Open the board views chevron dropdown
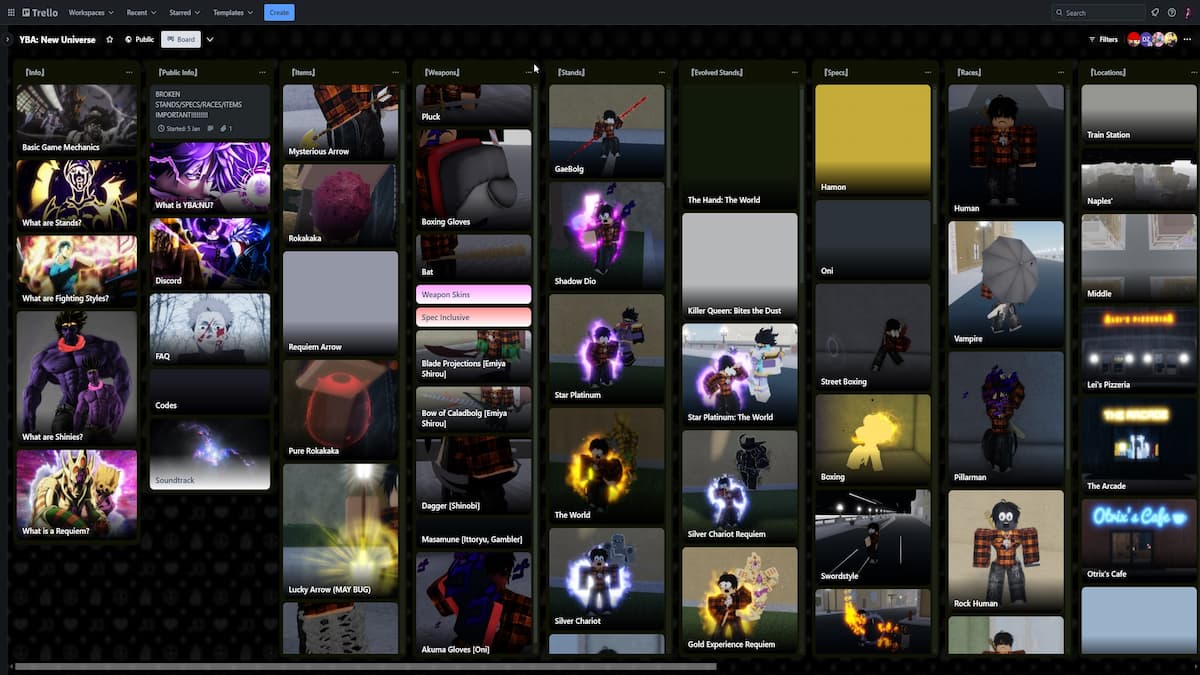The image size is (1200, 675). (x=210, y=40)
